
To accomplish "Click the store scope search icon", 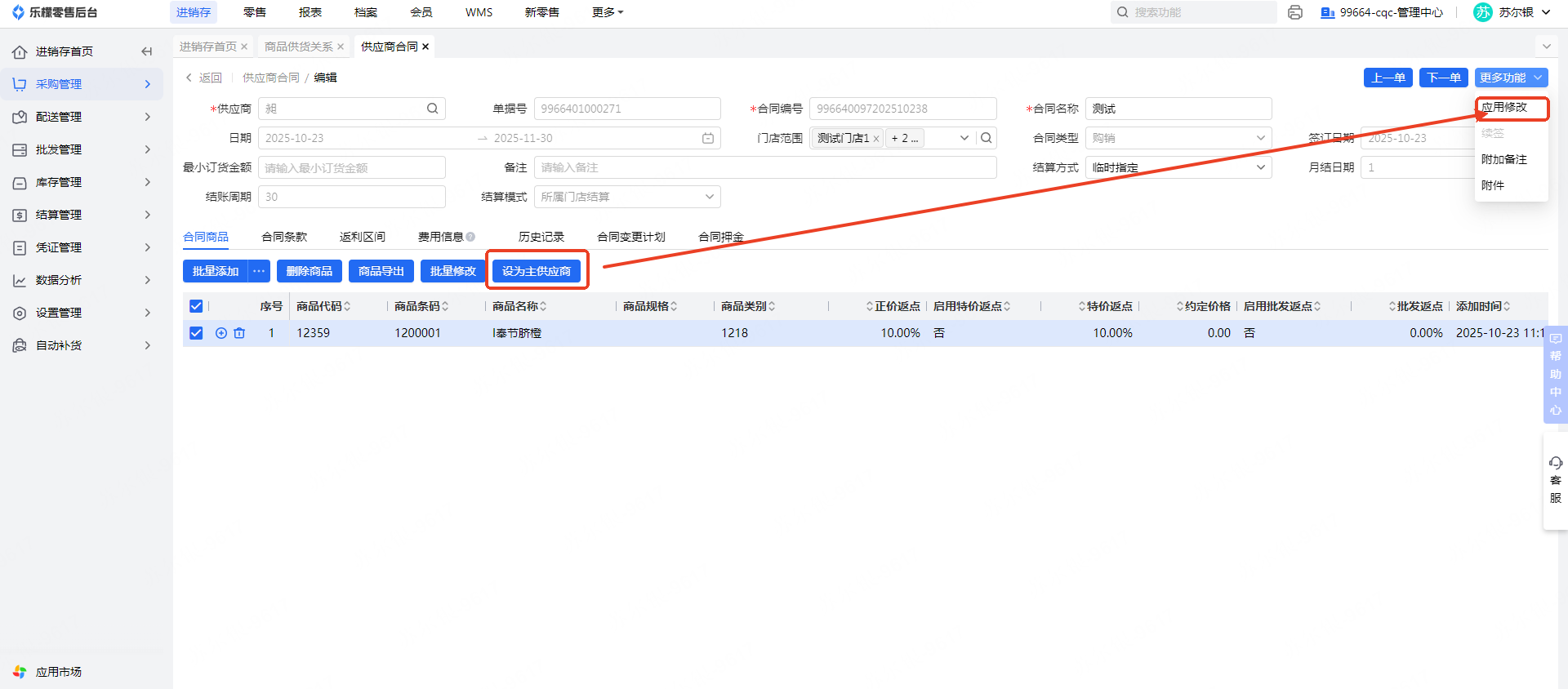I will tap(987, 138).
